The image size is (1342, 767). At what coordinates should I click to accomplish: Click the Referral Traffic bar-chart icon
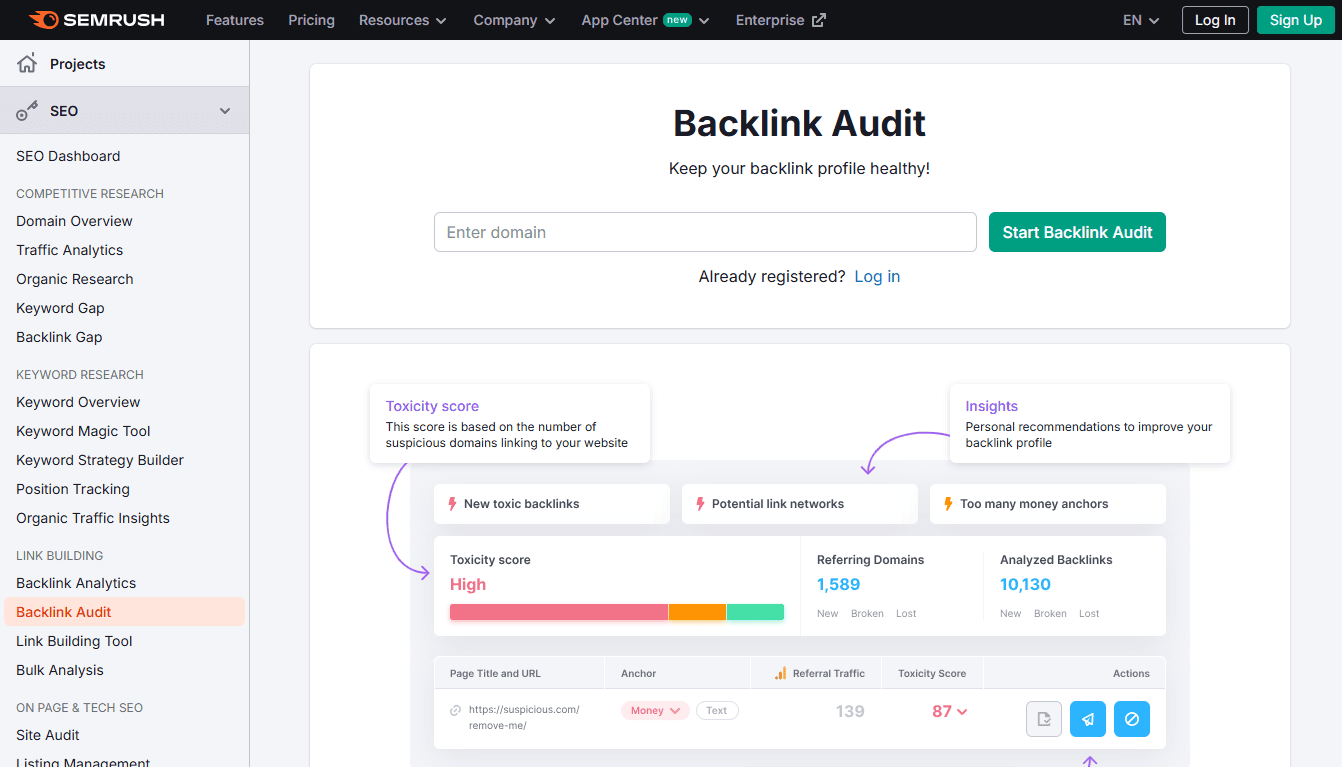pos(780,673)
